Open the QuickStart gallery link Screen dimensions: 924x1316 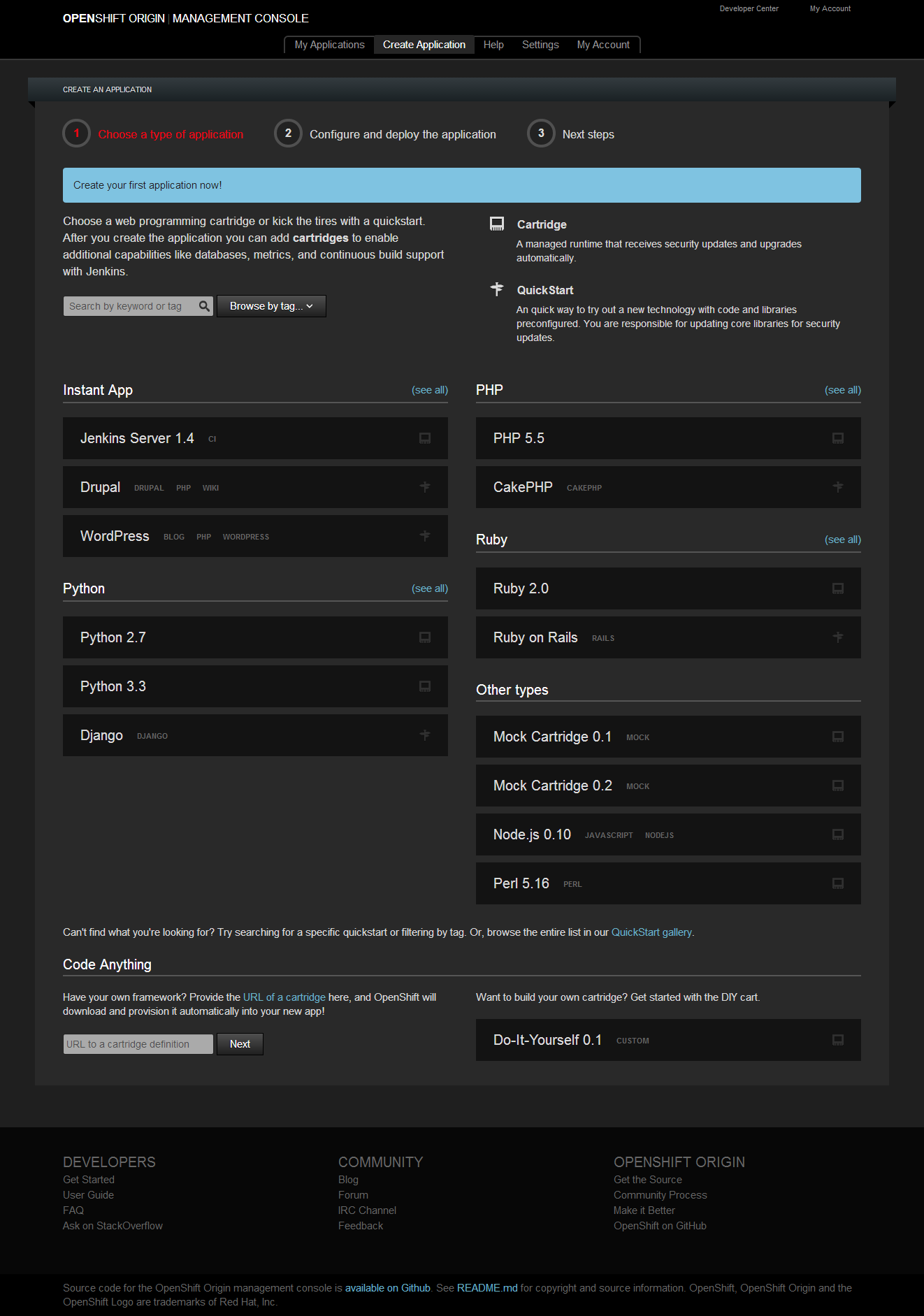[651, 932]
